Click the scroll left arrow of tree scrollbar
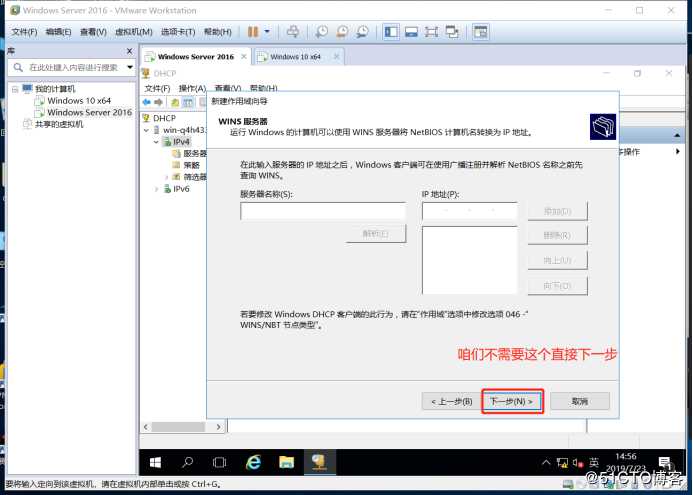The height and width of the screenshot is (495, 693). point(146,427)
